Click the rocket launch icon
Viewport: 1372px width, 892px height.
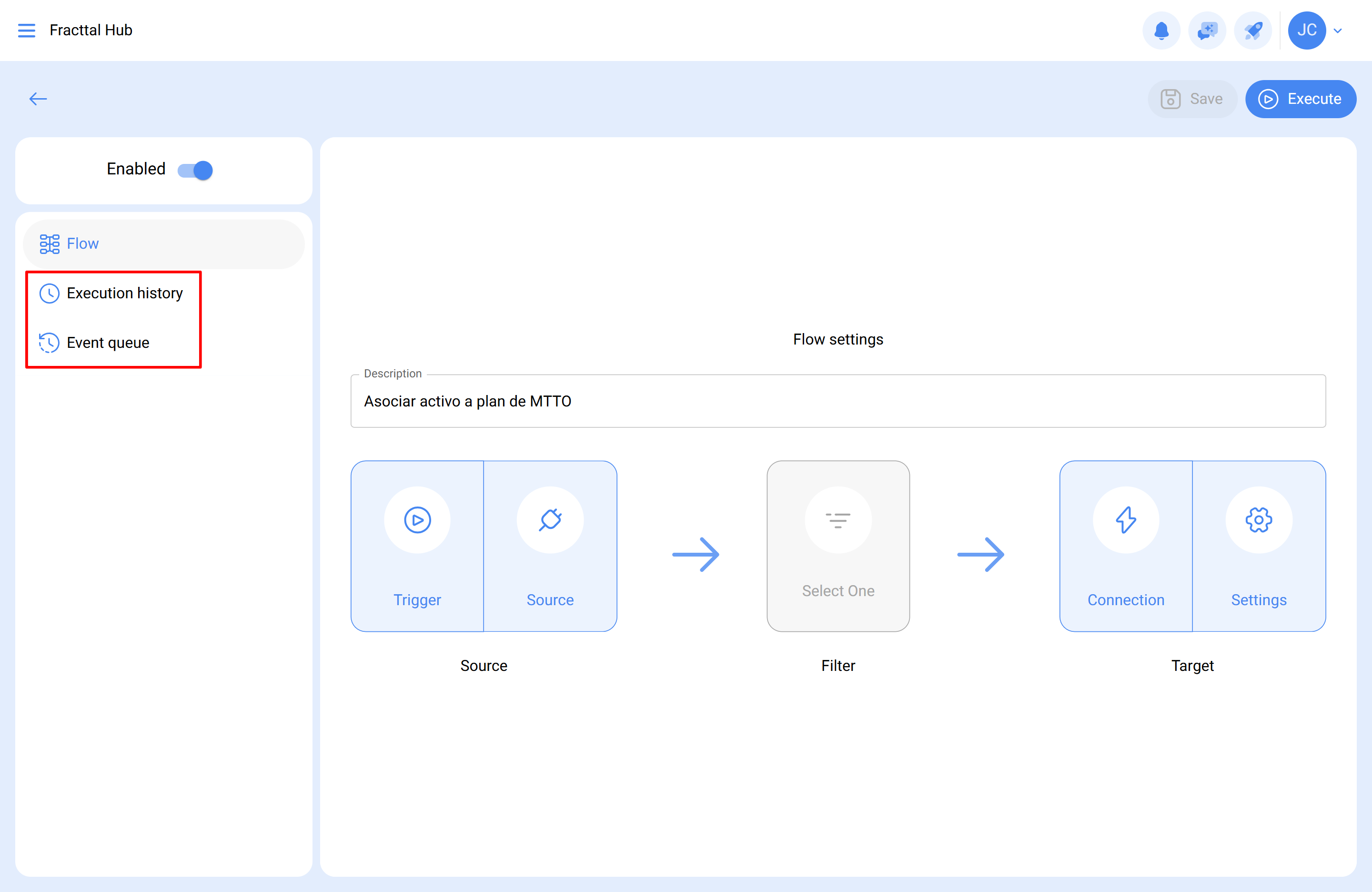click(1253, 30)
